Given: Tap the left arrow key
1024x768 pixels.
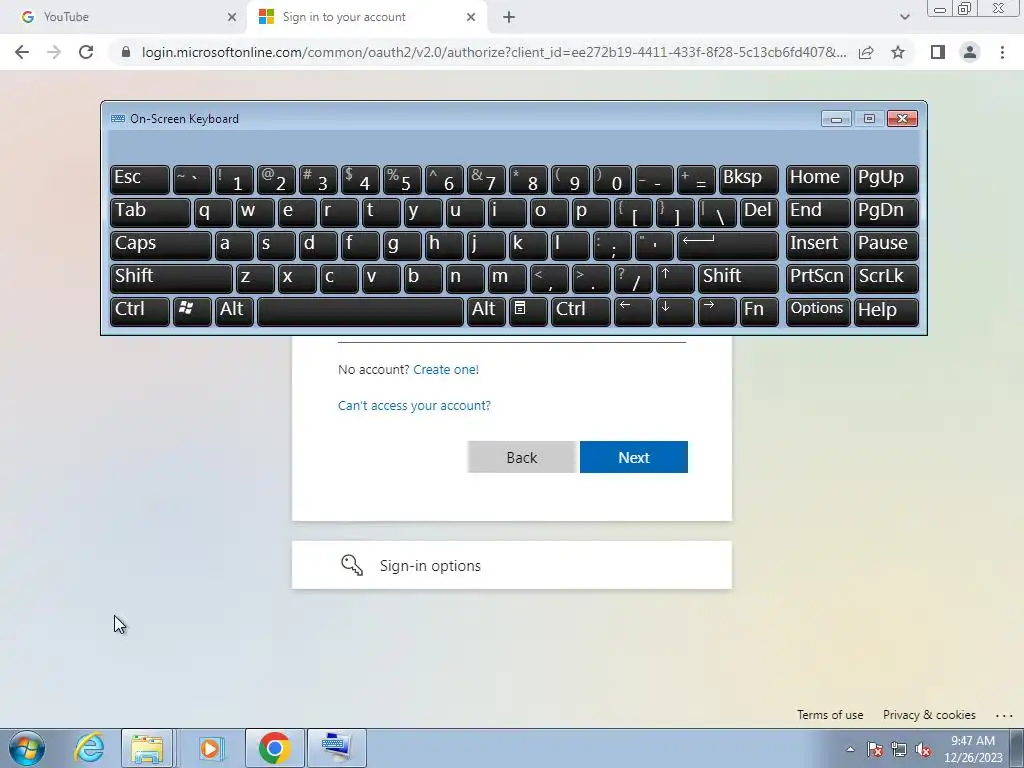Looking at the screenshot, I should [x=633, y=311].
